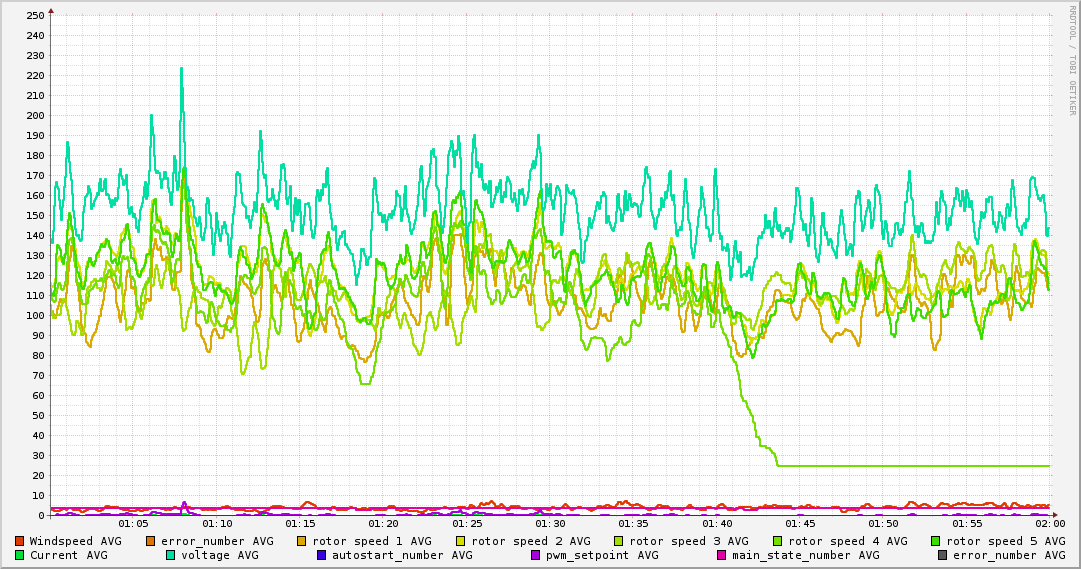The image size is (1081, 569).
Task: Click the 80 value on the Y axis
Action: 38,356
